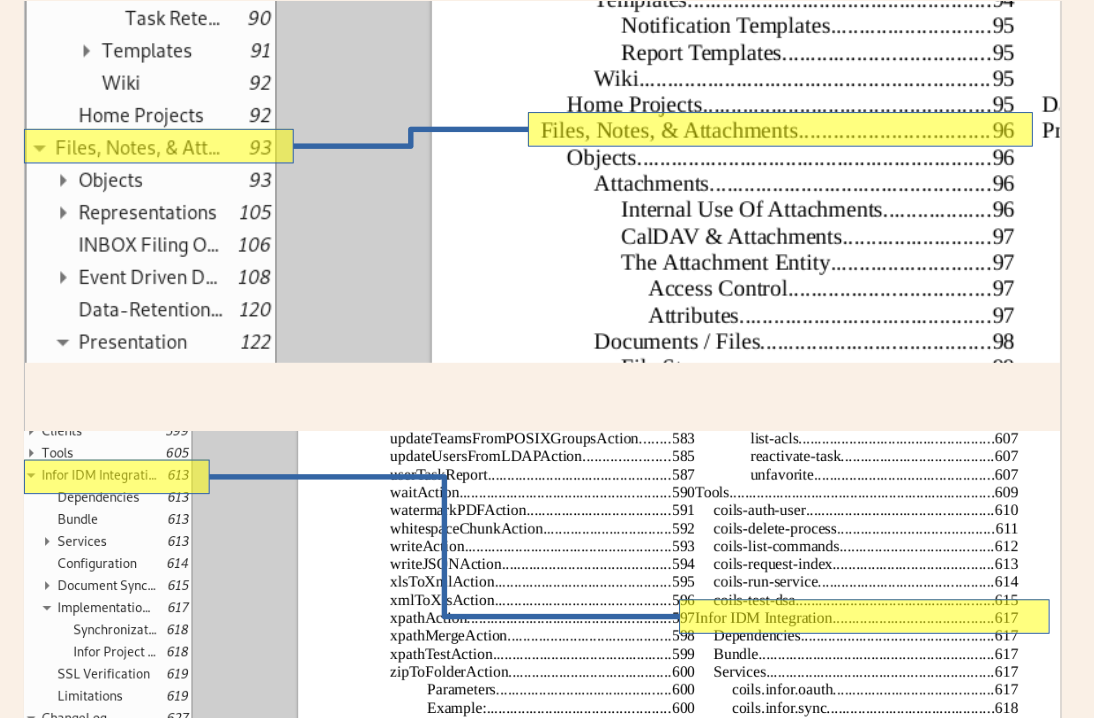Select Home Projects page 92 in outline
Screen dimensions: 1094x718
(x=174, y=115)
